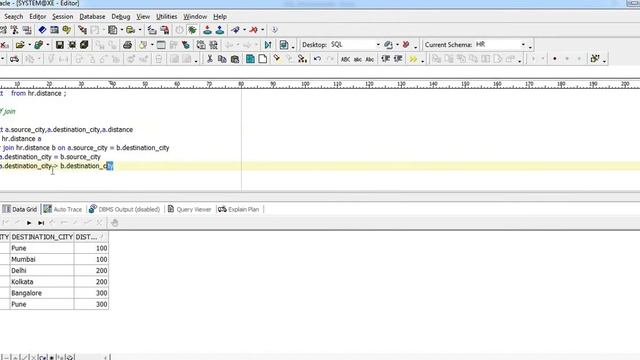
Task: Click the explain plan truck icon in toolbar
Action: pyautogui.click(x=14, y=59)
